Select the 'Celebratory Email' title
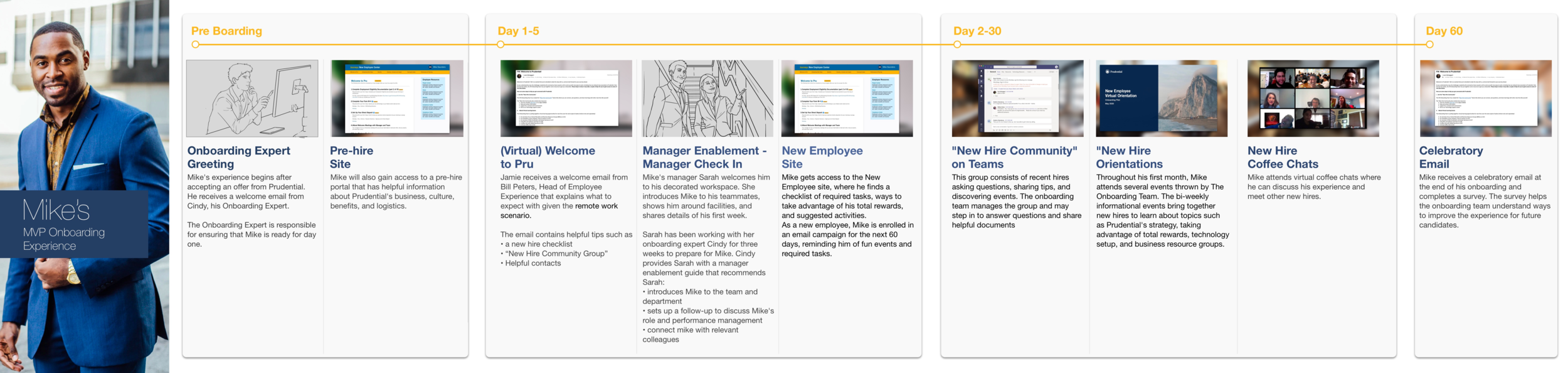Screen dimensions: 1568x373 (1451, 157)
